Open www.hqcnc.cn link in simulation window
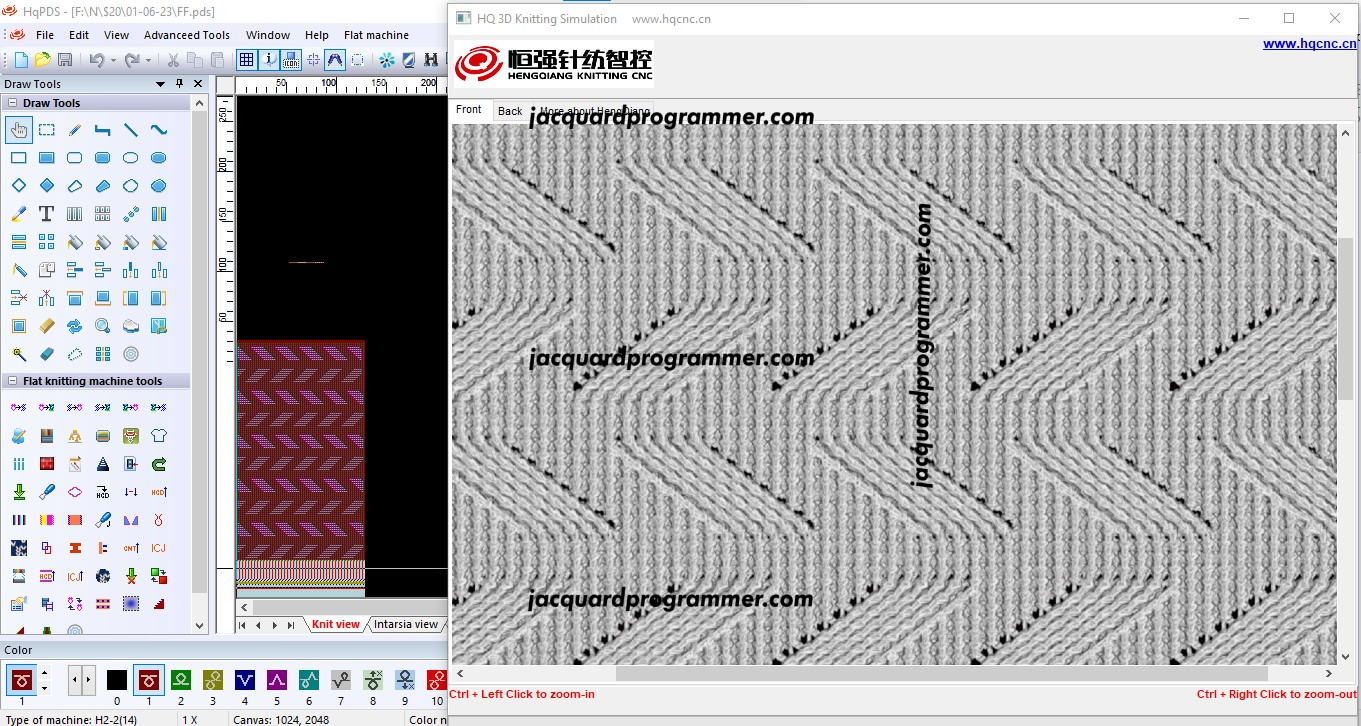 (1309, 43)
